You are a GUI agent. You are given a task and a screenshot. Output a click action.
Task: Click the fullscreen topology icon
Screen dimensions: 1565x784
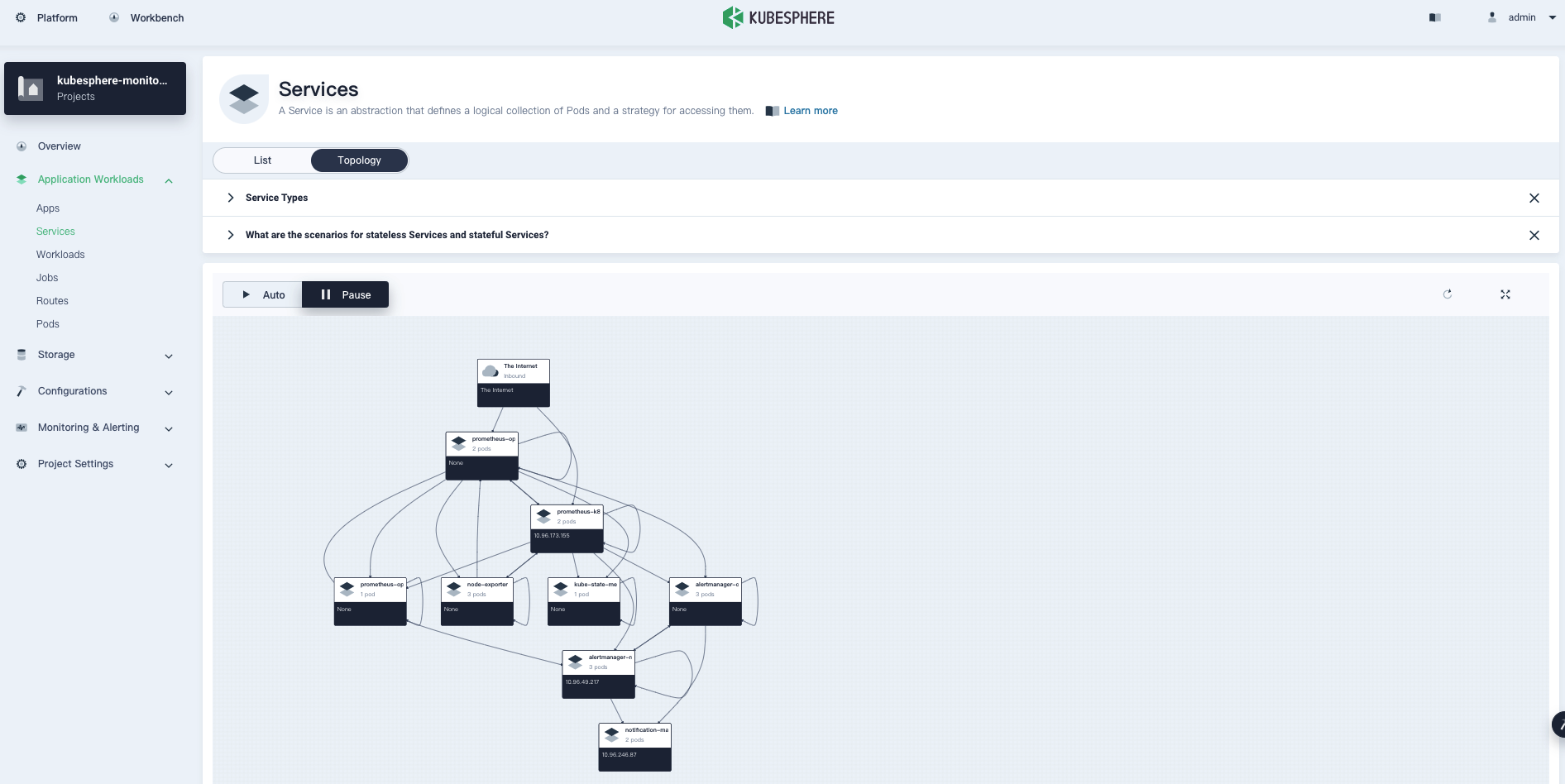pyautogui.click(x=1505, y=294)
